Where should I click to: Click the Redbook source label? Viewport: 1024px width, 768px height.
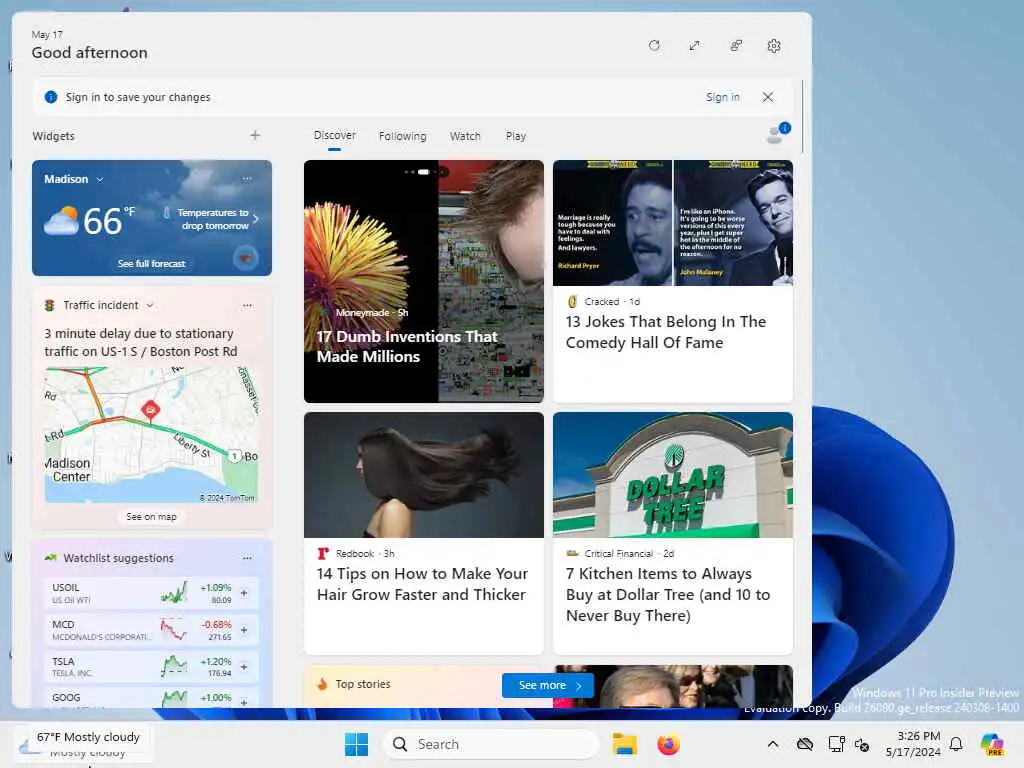pos(355,553)
